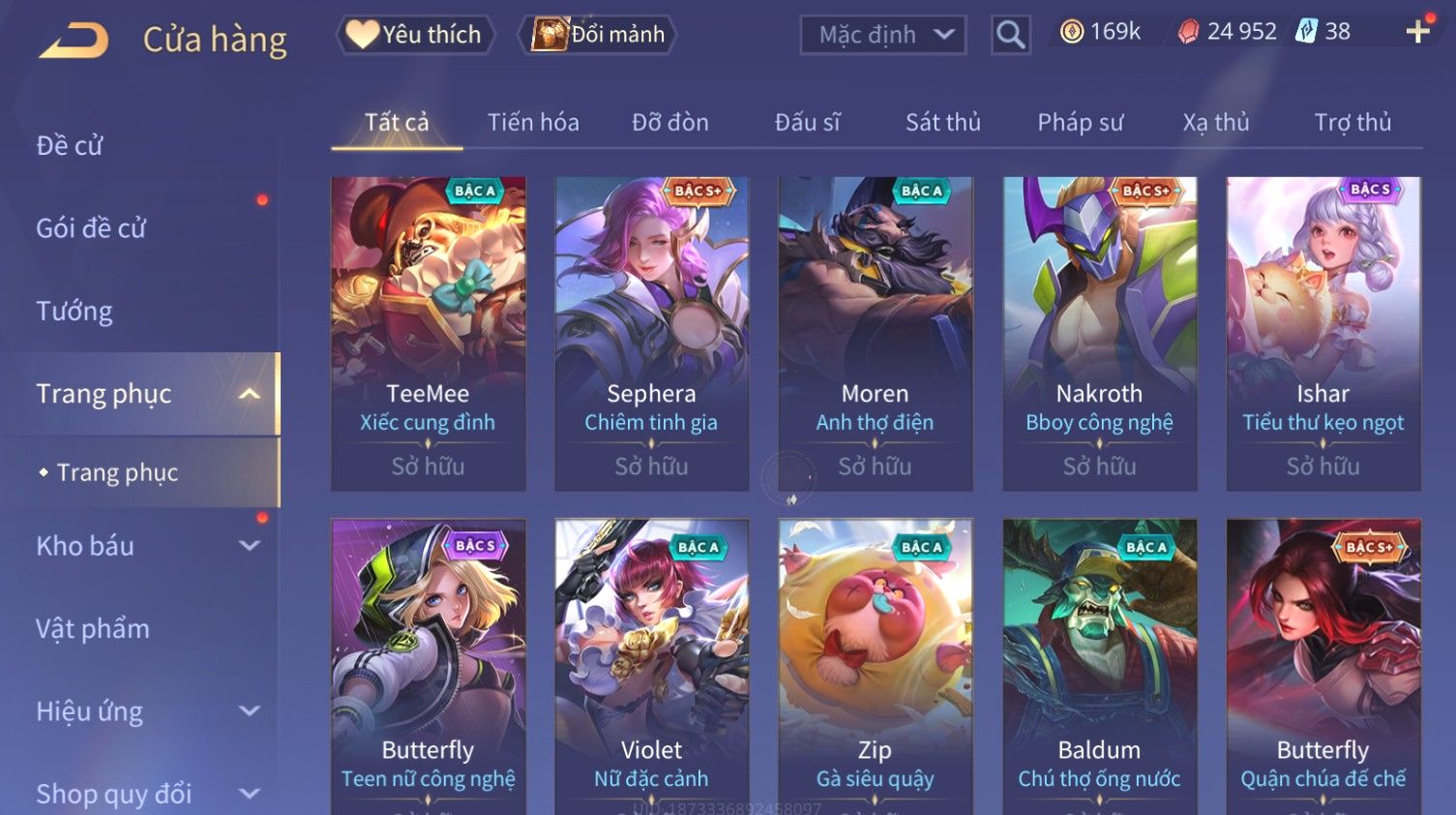Open the Mặc định sort dropdown
The height and width of the screenshot is (815, 1456).
pyautogui.click(x=883, y=35)
